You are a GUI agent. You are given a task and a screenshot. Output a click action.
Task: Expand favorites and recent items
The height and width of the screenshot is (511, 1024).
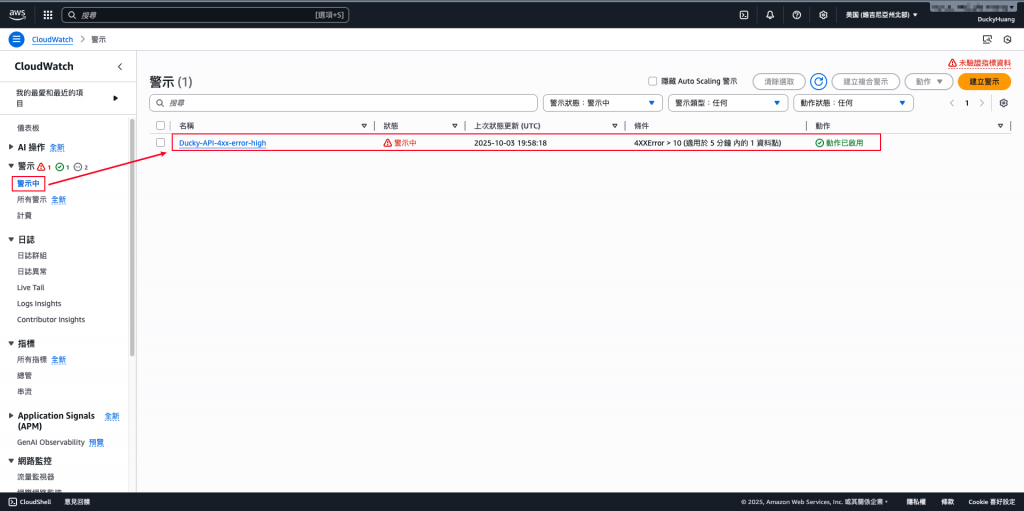click(x=116, y=98)
